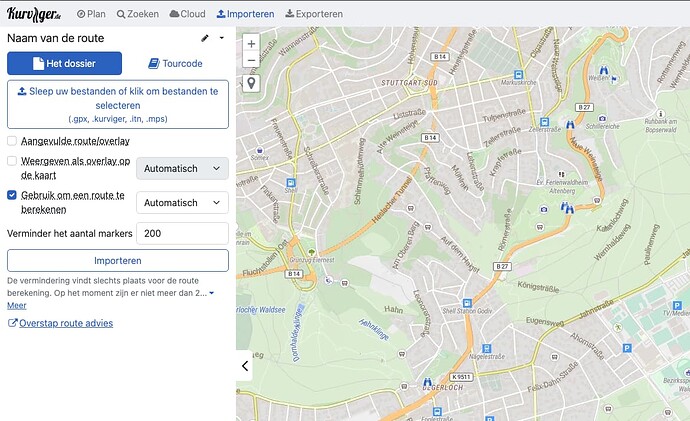Enable Aangevulde route/overlay checkbox
Screen dimensions: 690x421
[12, 141]
